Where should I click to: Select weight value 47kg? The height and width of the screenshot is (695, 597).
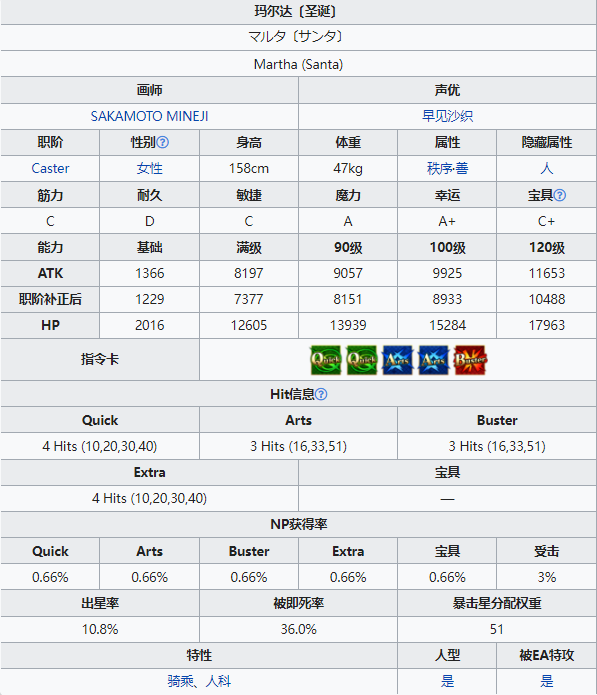[348, 168]
